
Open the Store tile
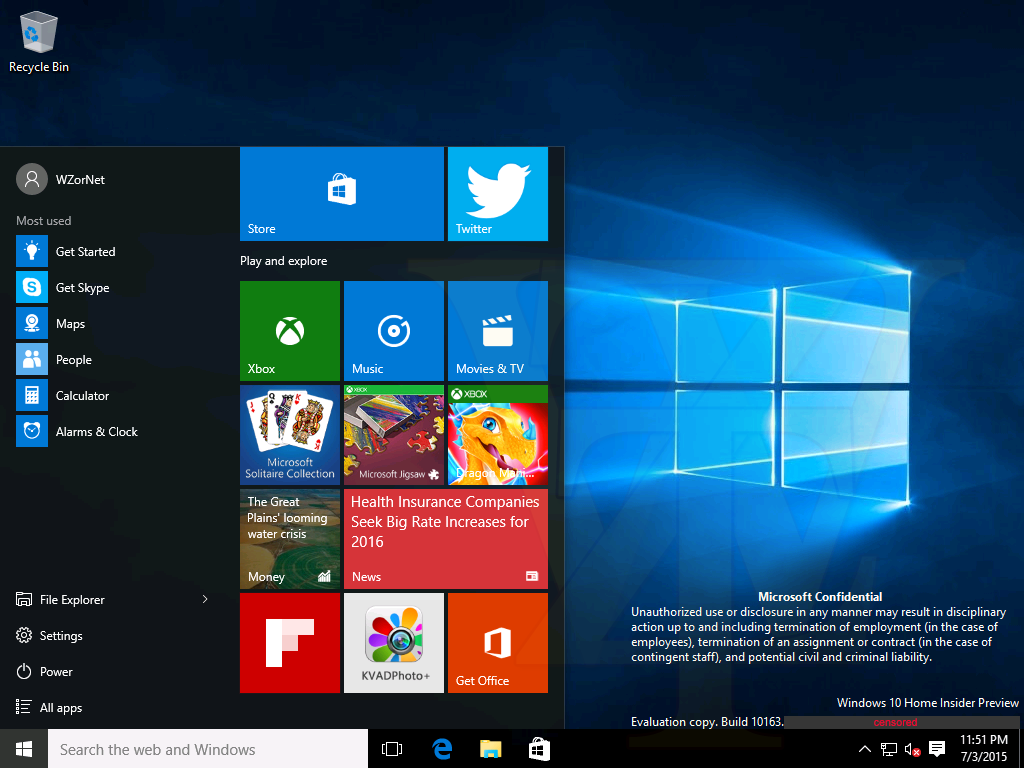click(x=341, y=194)
